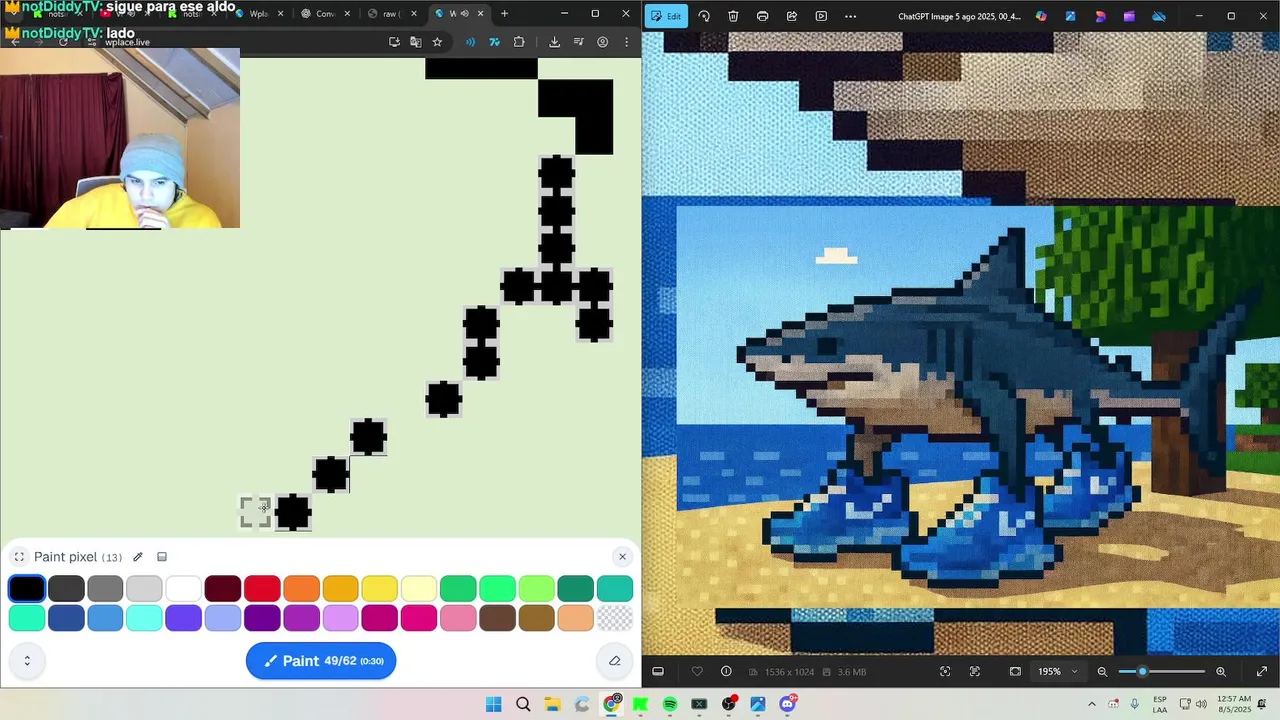
Task: Select black color swatch
Action: (x=27, y=589)
